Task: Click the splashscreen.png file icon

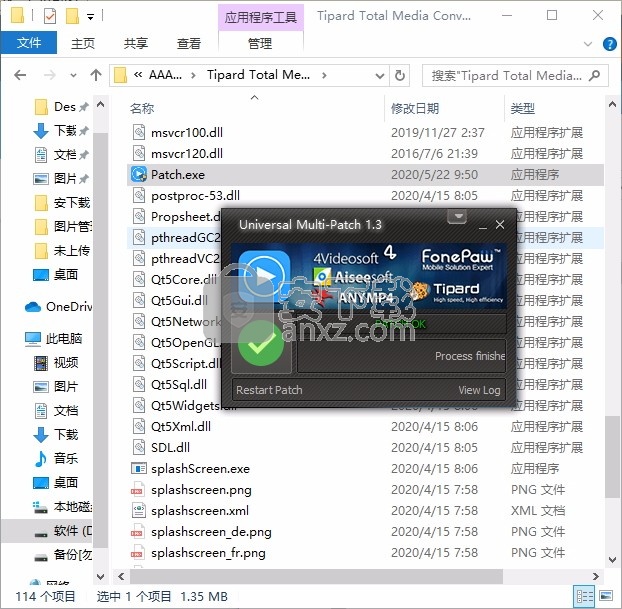Action: pos(139,490)
